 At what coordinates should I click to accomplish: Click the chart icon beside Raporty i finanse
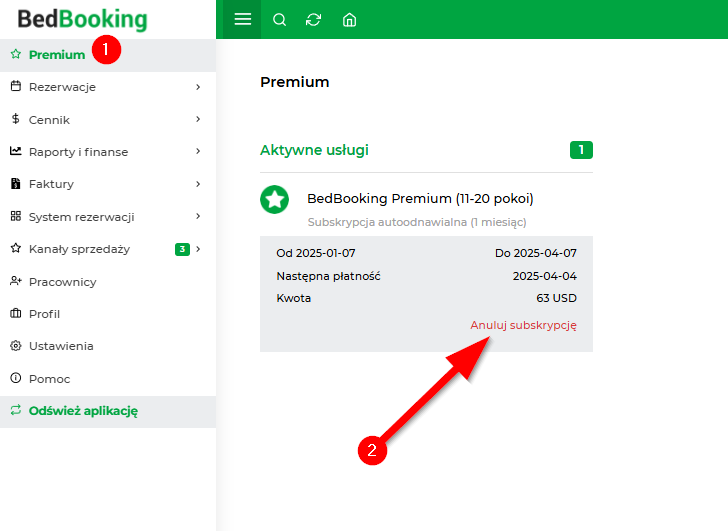(16, 151)
